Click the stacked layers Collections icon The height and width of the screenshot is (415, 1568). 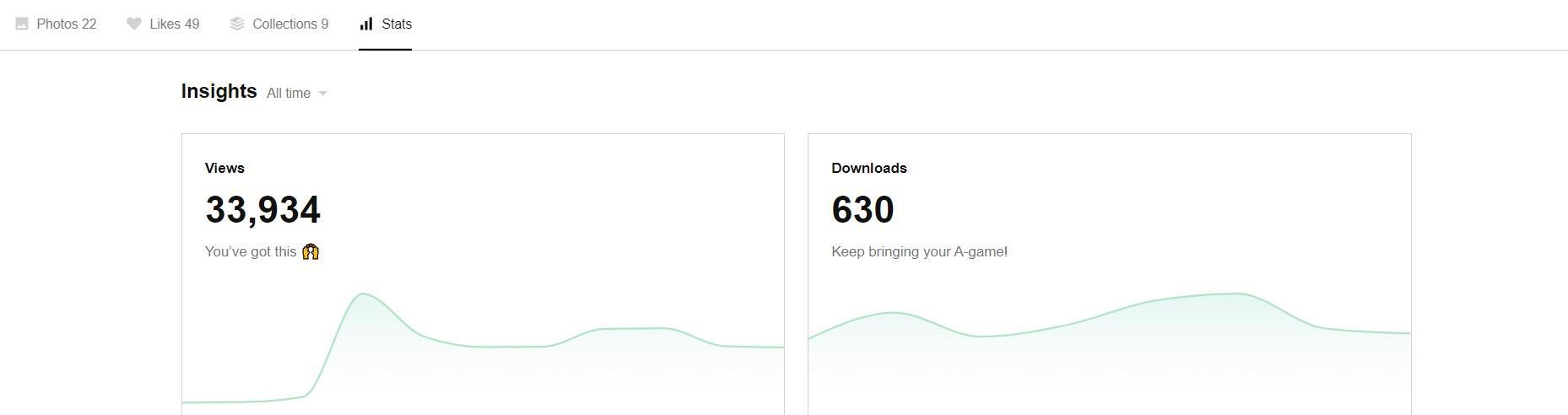[237, 24]
